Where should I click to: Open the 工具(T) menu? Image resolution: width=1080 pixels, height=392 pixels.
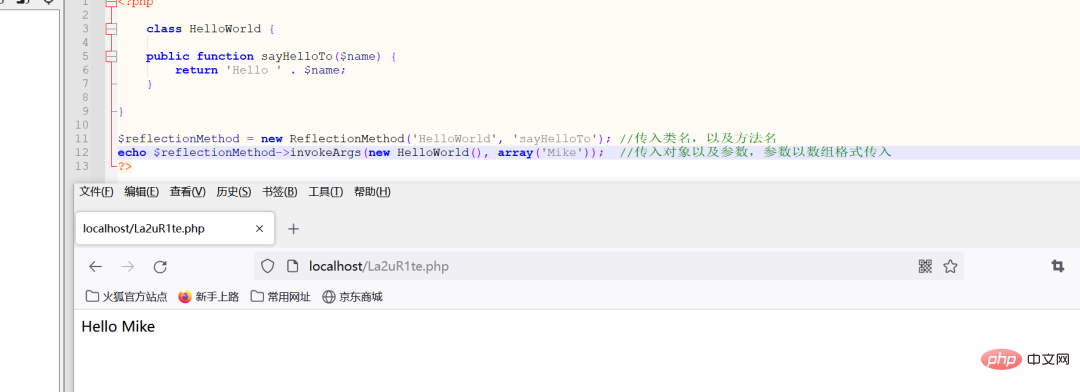pos(326,192)
